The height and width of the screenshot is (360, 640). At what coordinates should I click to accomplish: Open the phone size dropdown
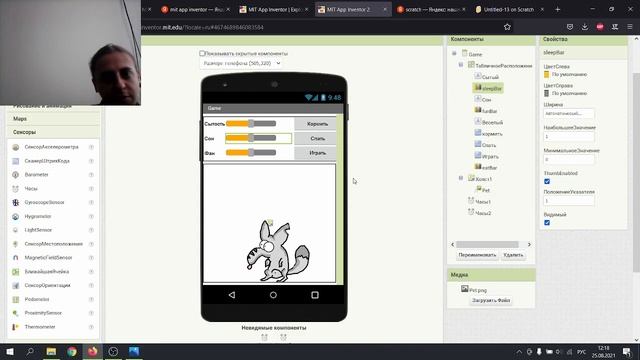click(x=241, y=63)
